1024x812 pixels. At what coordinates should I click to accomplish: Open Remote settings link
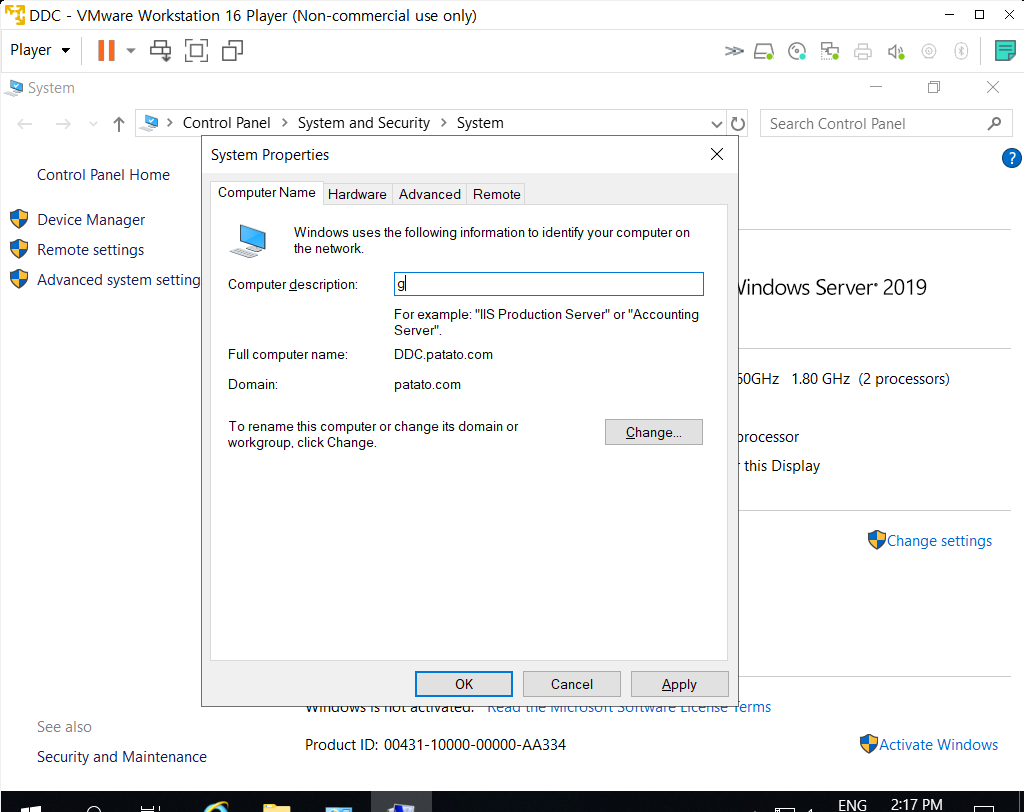pos(91,250)
